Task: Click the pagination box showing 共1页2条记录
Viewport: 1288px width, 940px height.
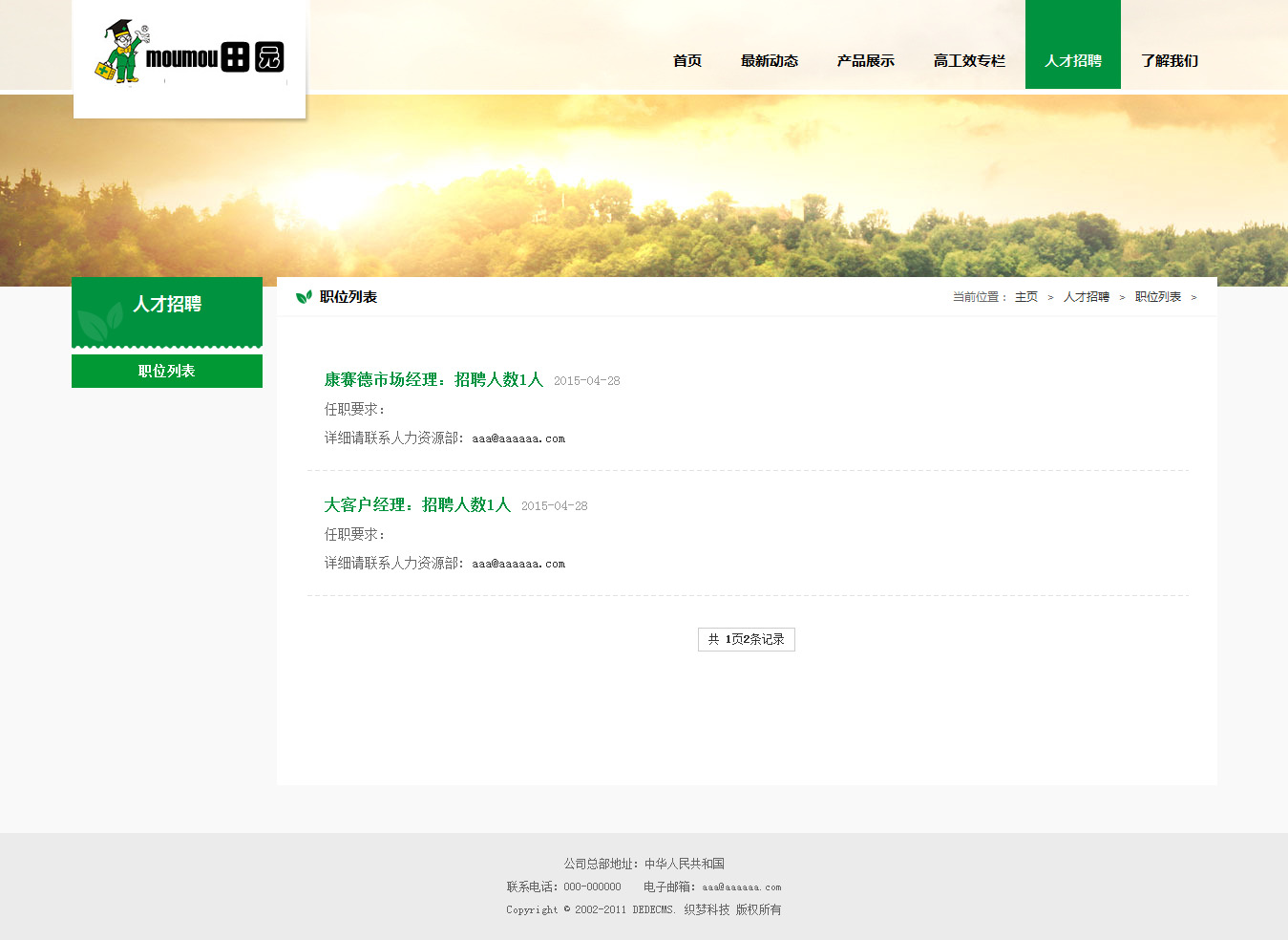Action: coord(747,639)
